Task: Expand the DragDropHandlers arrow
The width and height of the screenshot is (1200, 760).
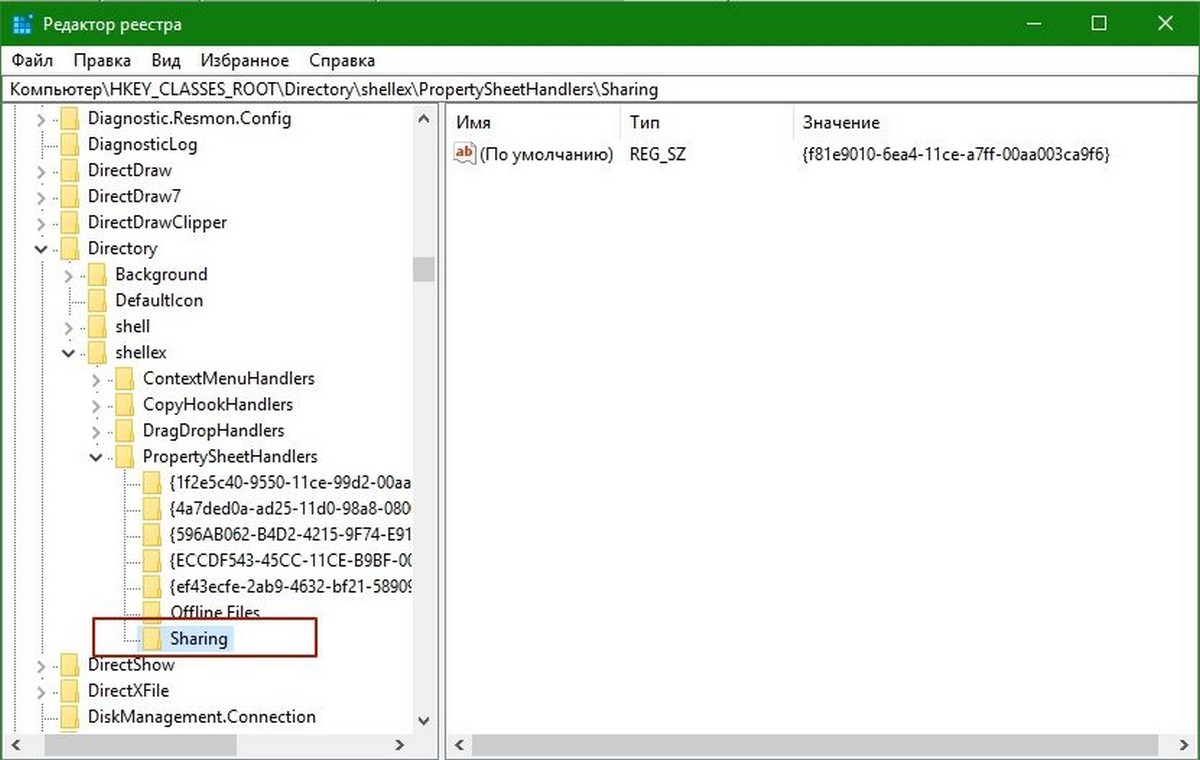Action: coord(96,431)
